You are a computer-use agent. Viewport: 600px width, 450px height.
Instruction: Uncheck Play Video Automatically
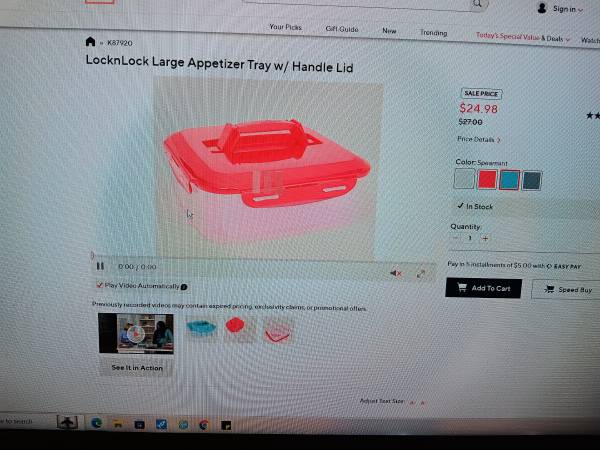pyautogui.click(x=99, y=285)
